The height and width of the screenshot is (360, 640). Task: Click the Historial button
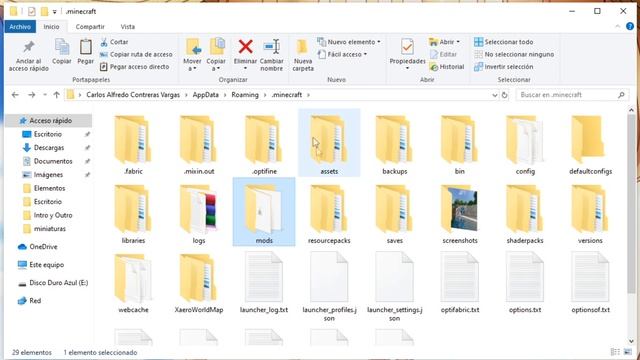[447, 67]
